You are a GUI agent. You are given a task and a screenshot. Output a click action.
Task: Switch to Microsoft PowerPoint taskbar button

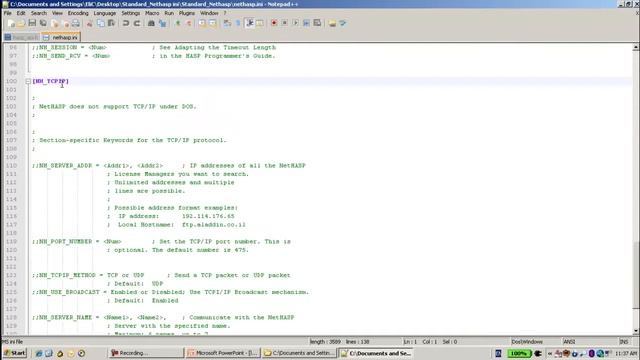223,353
